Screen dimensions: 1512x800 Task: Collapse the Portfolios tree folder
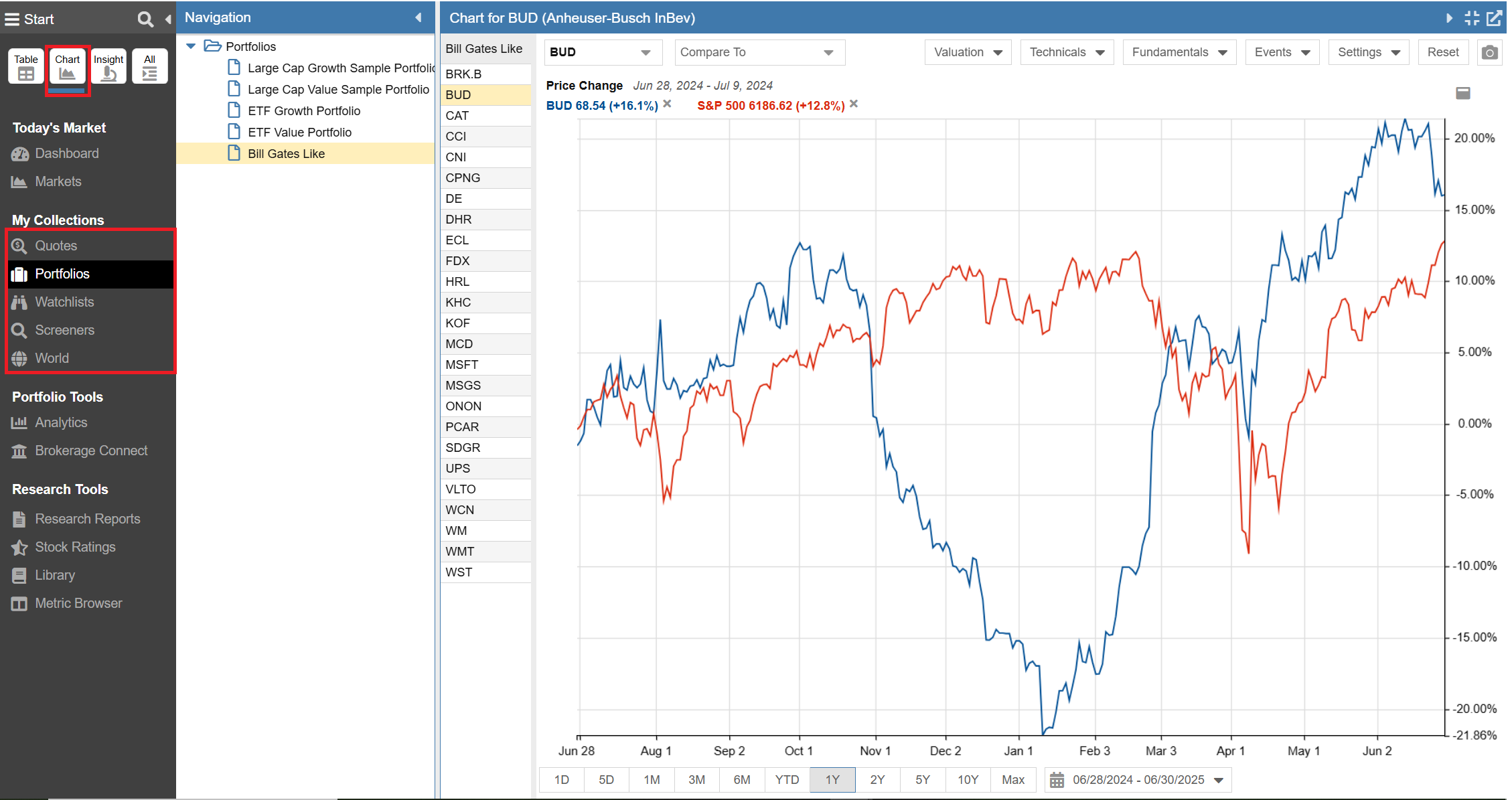pos(191,46)
